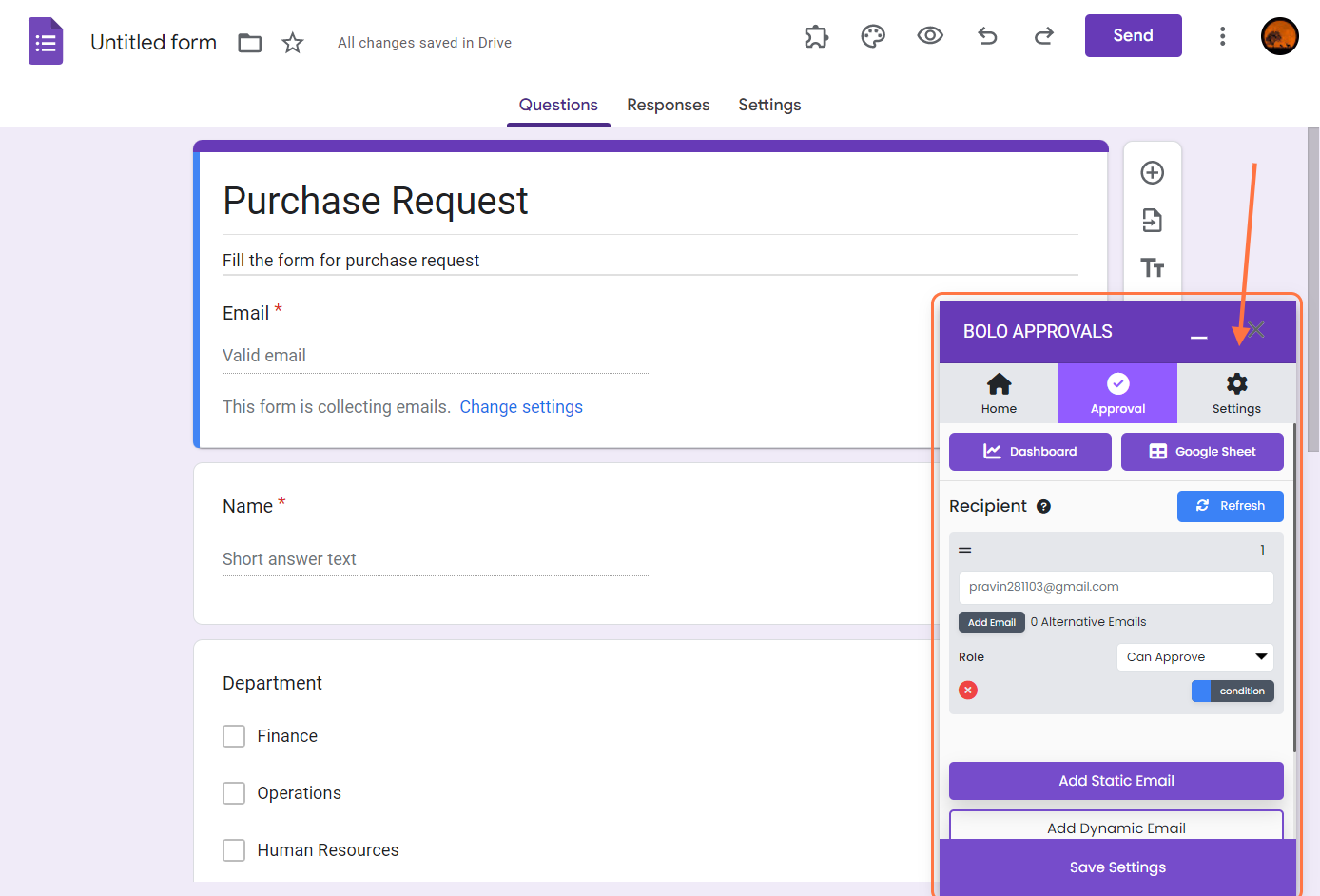The height and width of the screenshot is (896, 1320).
Task: Open the Google Sheet button
Action: (1202, 452)
